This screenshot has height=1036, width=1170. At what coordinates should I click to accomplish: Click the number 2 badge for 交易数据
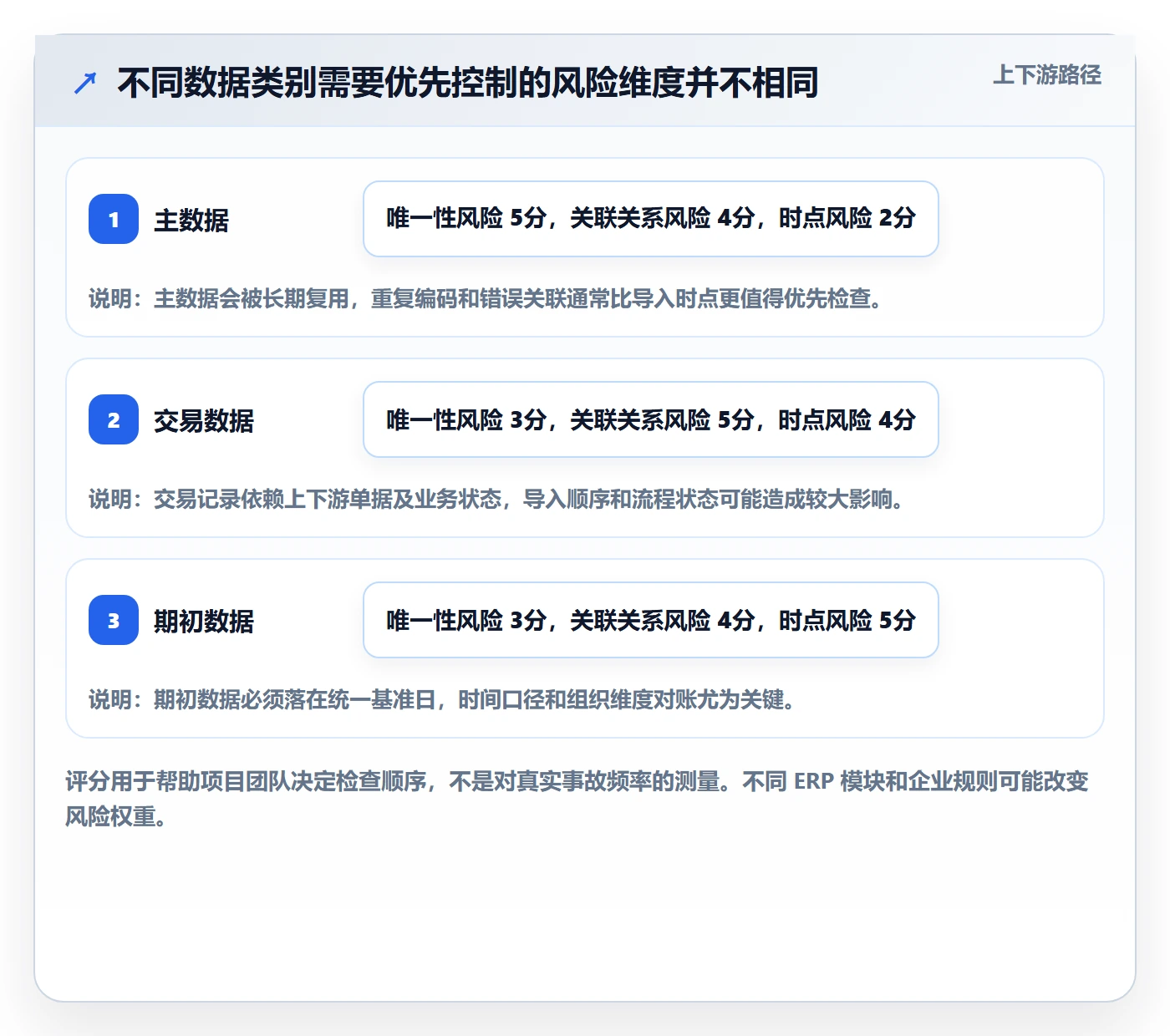pyautogui.click(x=114, y=419)
